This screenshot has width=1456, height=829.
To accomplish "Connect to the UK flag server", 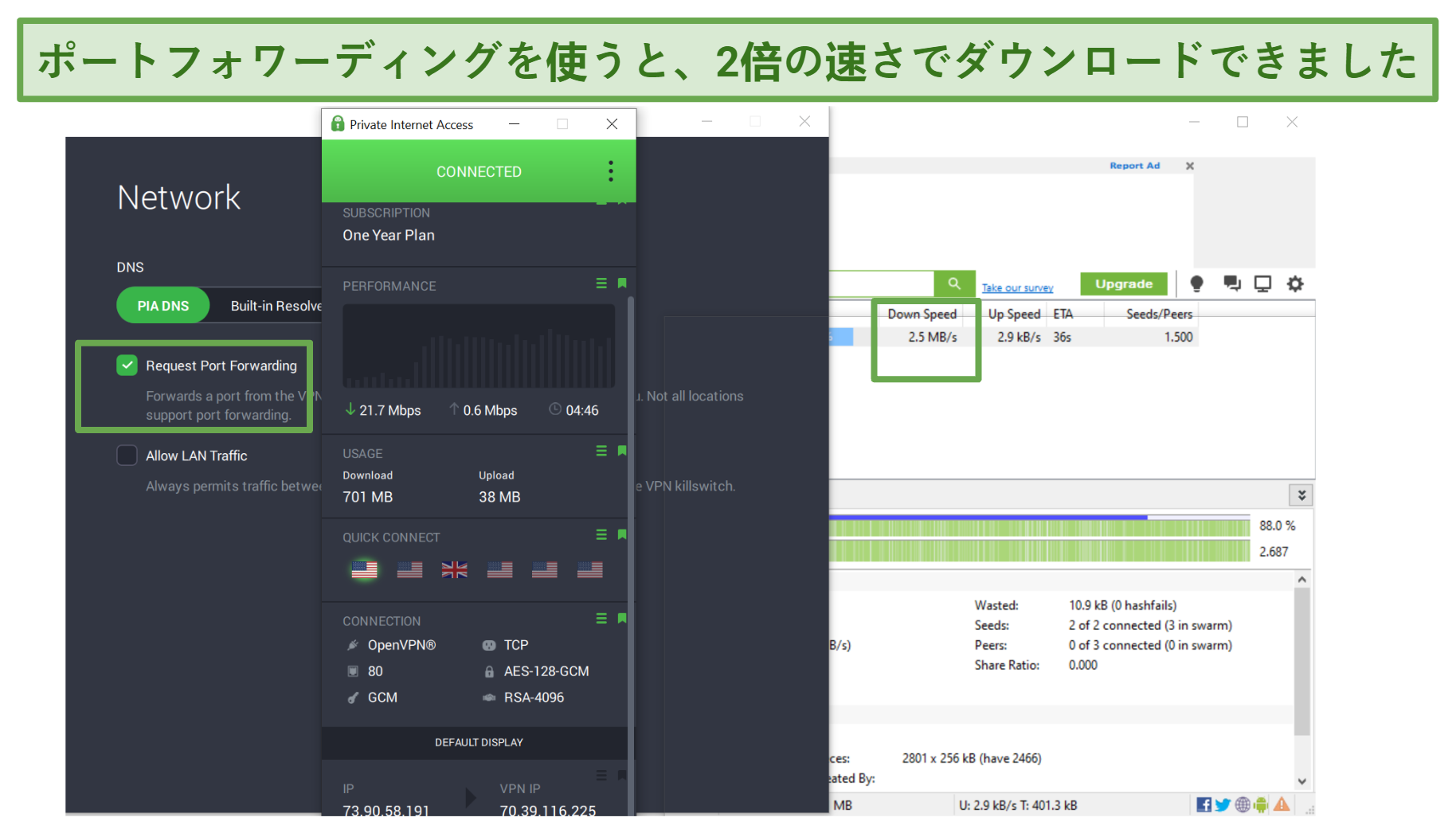I will 455,569.
